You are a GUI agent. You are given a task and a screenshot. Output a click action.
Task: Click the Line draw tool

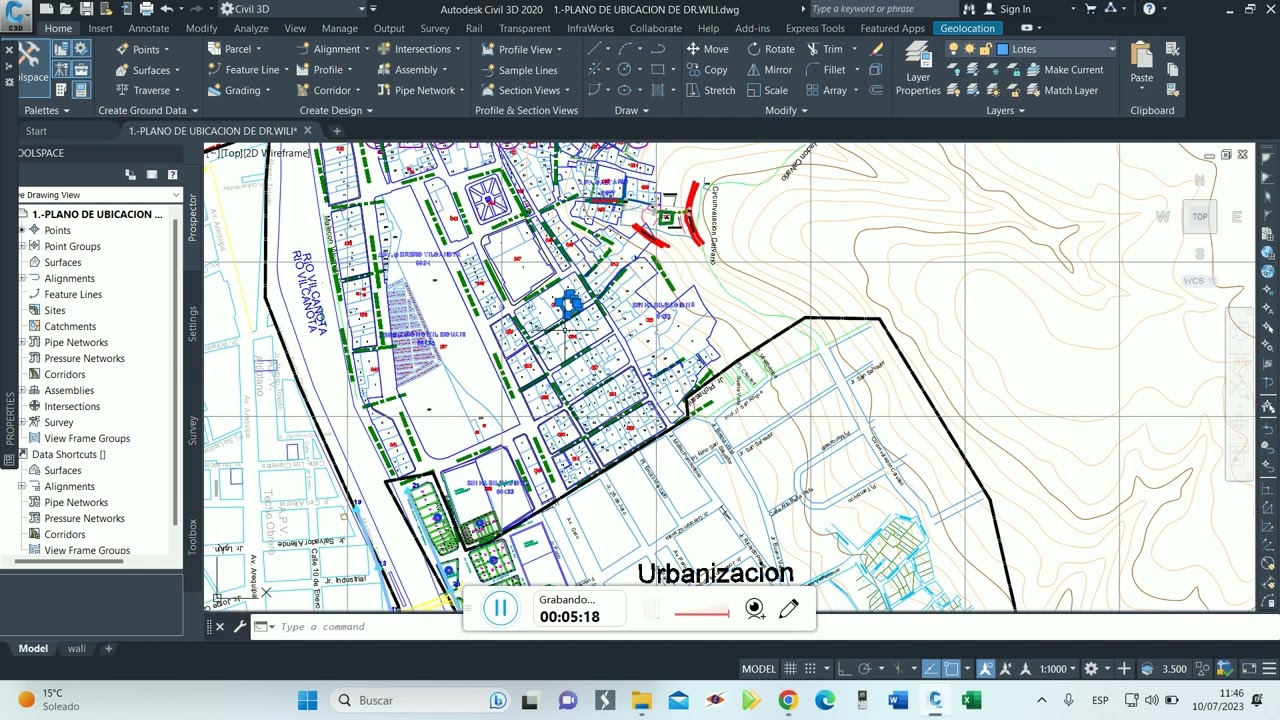tap(595, 49)
